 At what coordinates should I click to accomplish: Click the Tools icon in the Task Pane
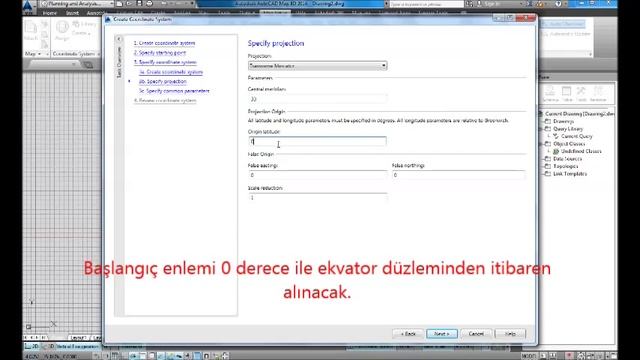tap(582, 93)
